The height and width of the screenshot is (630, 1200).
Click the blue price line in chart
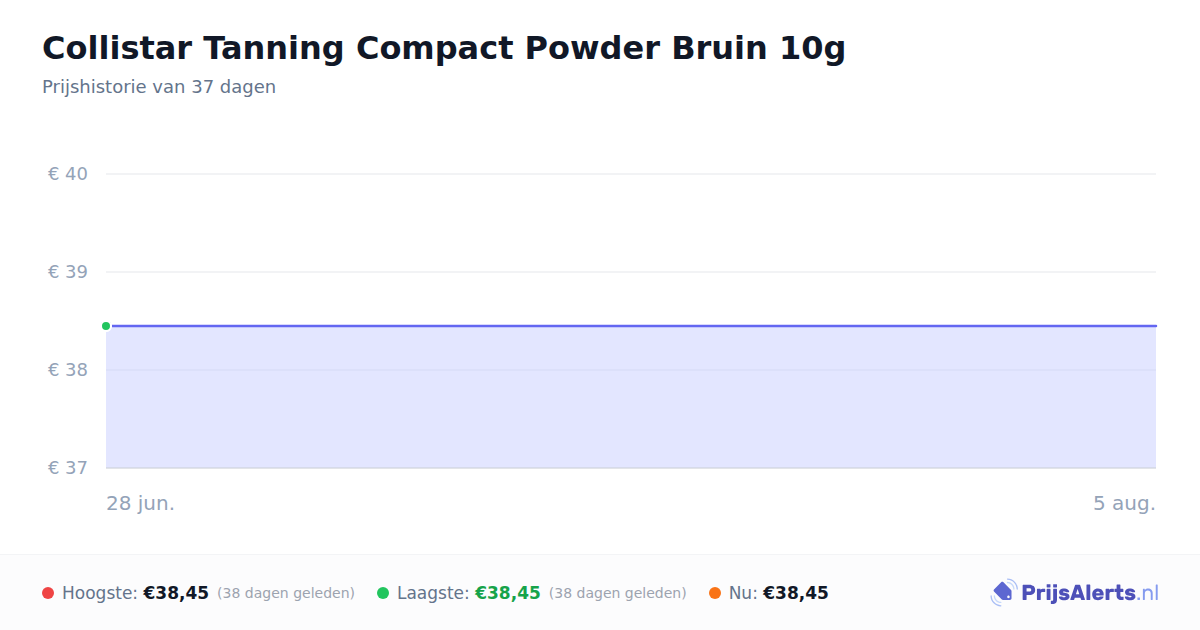[x=631, y=326]
